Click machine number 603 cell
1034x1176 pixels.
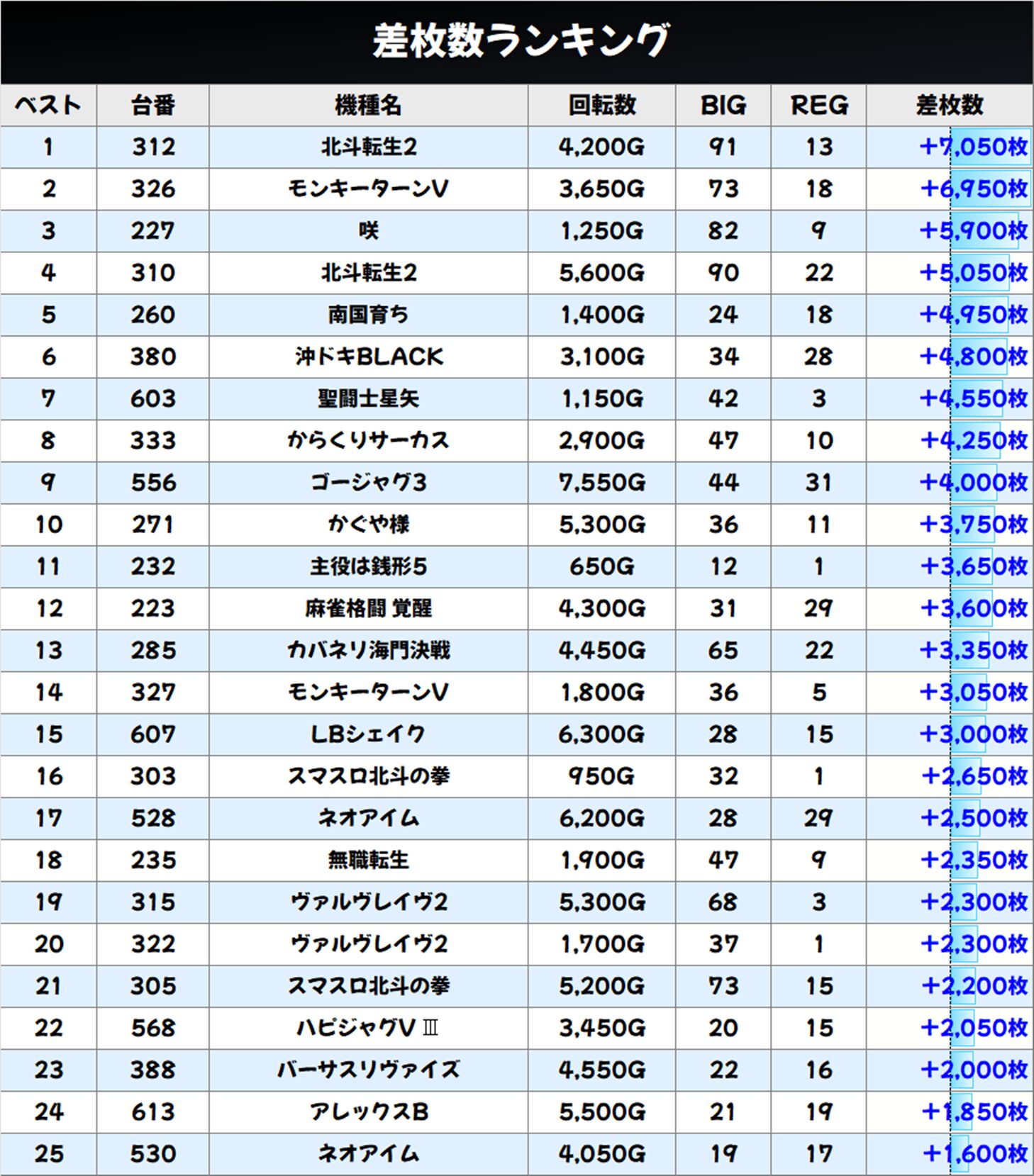tap(153, 398)
